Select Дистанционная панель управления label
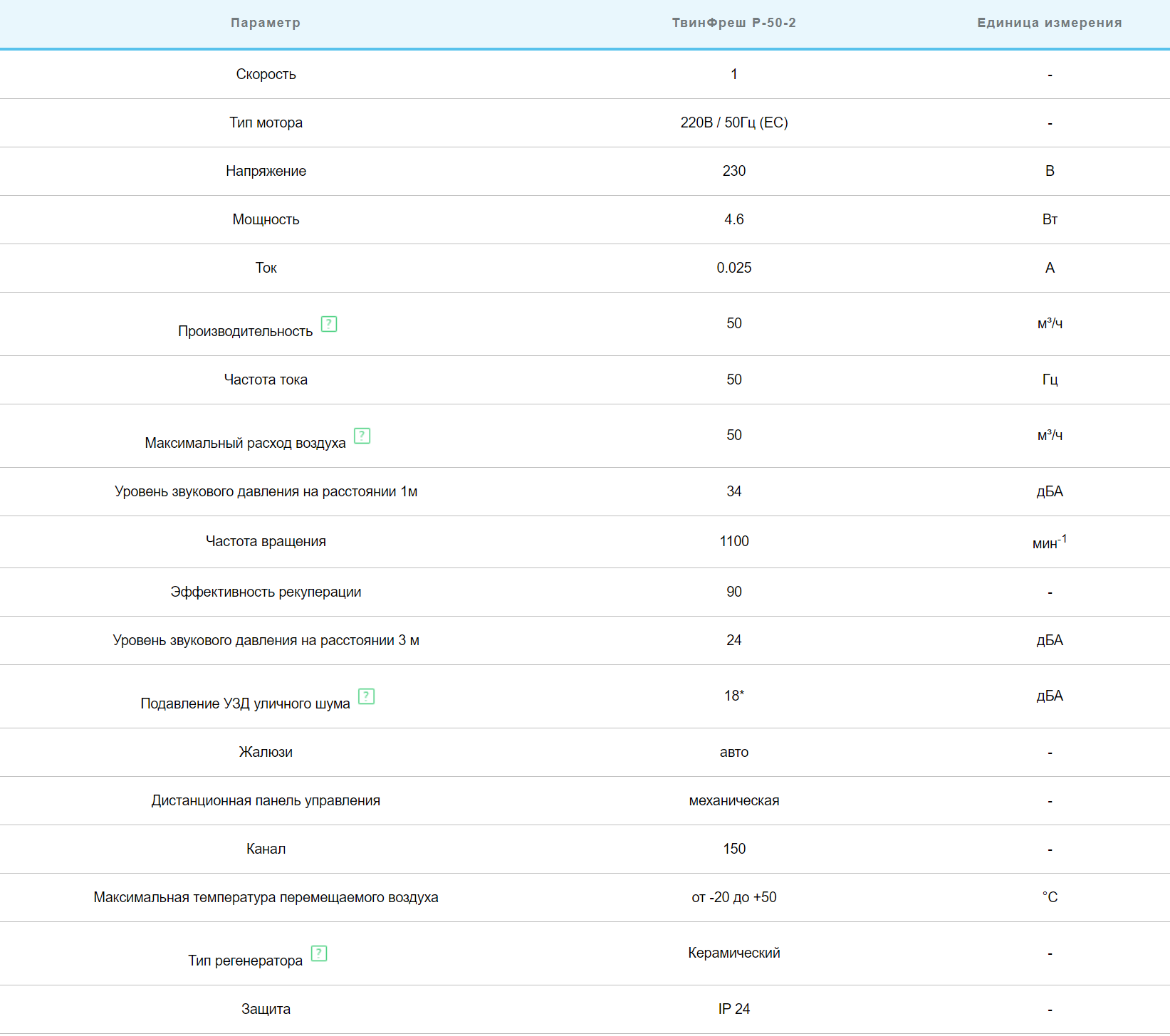Image resolution: width=1170 pixels, height=1036 pixels. pyautogui.click(x=266, y=800)
